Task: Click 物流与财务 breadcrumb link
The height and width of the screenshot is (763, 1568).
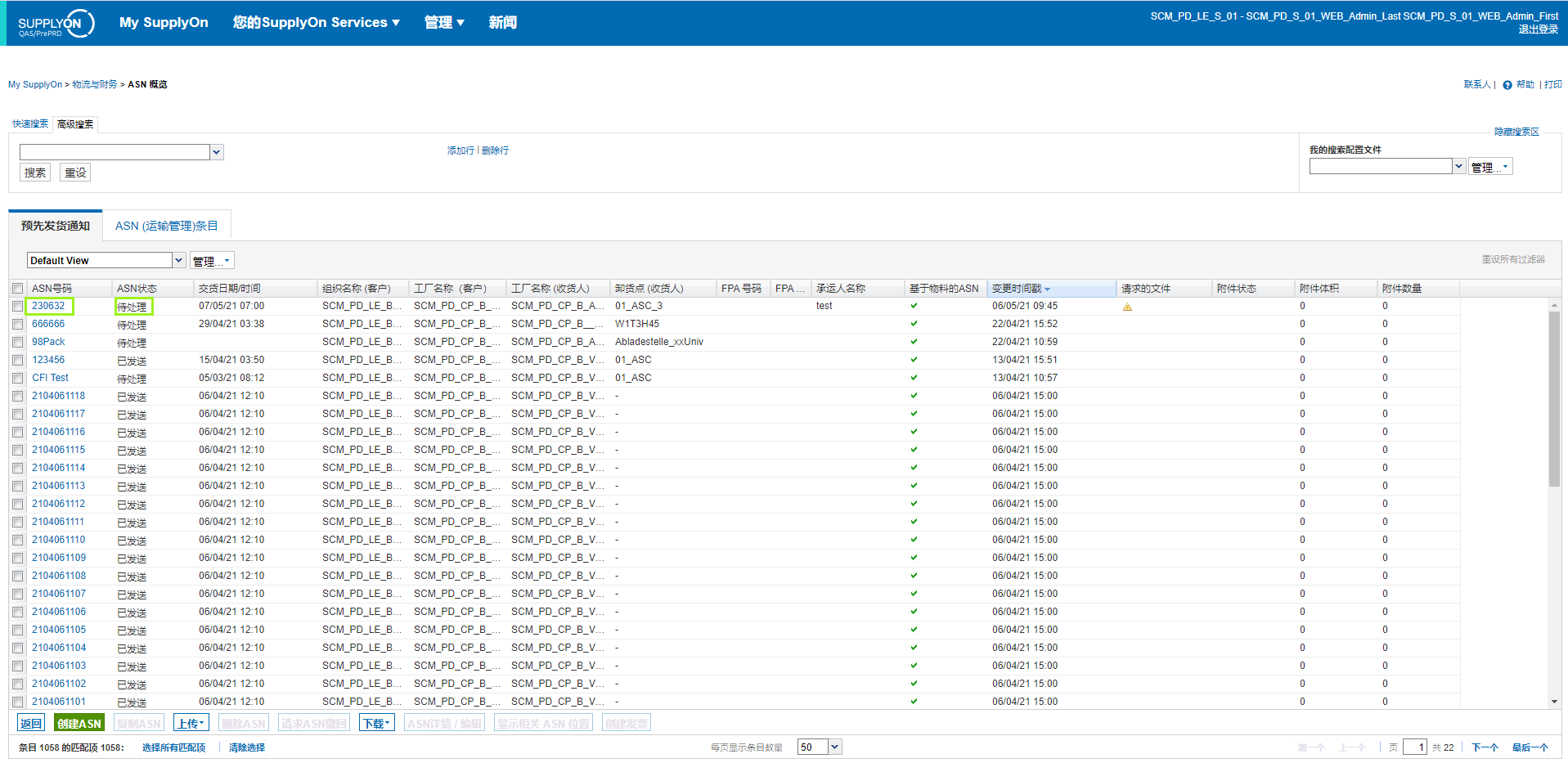Action: coord(95,84)
